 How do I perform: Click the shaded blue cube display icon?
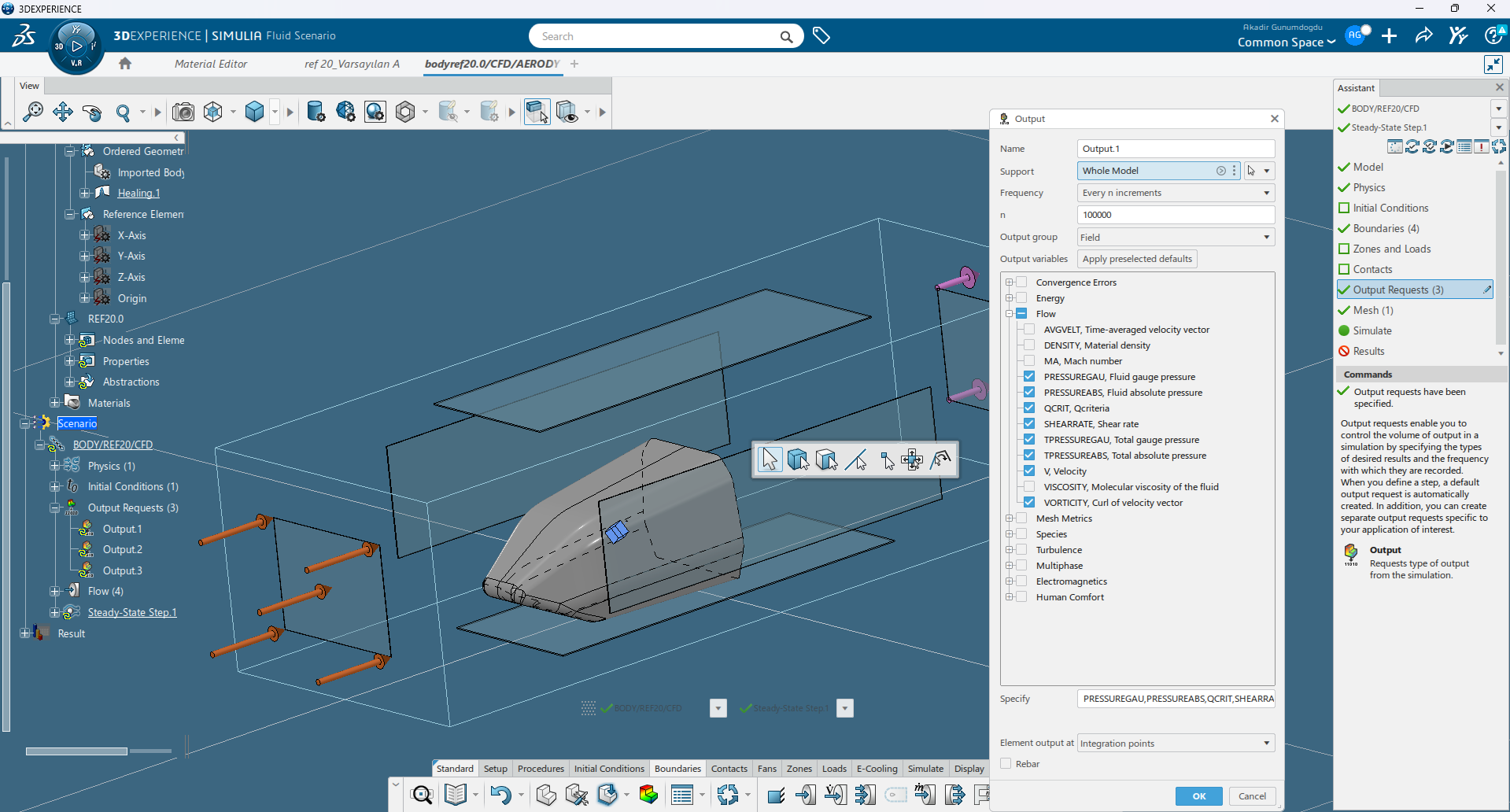tap(254, 112)
